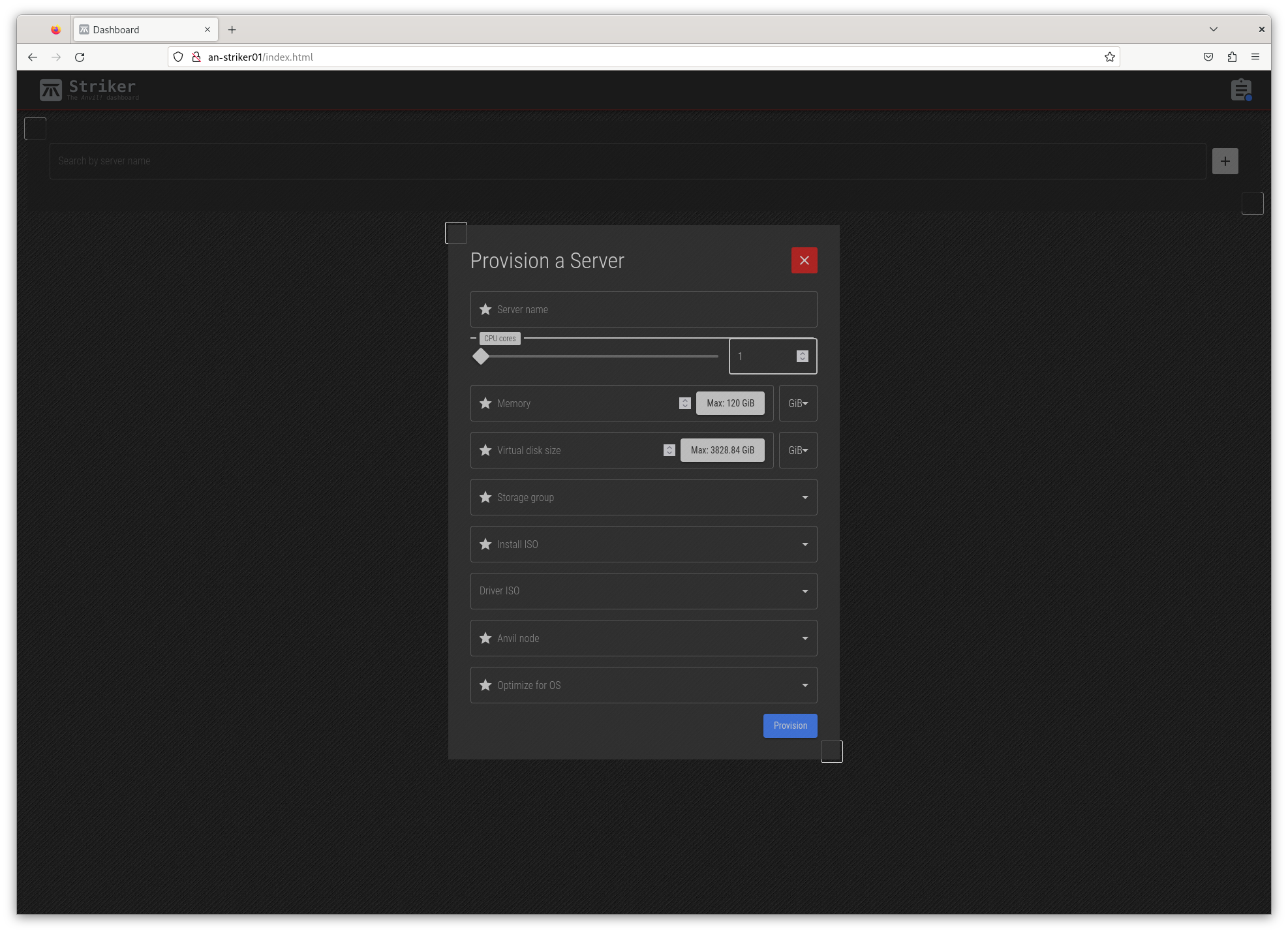The height and width of the screenshot is (933, 1288).
Task: Reload the page
Action: click(x=80, y=57)
